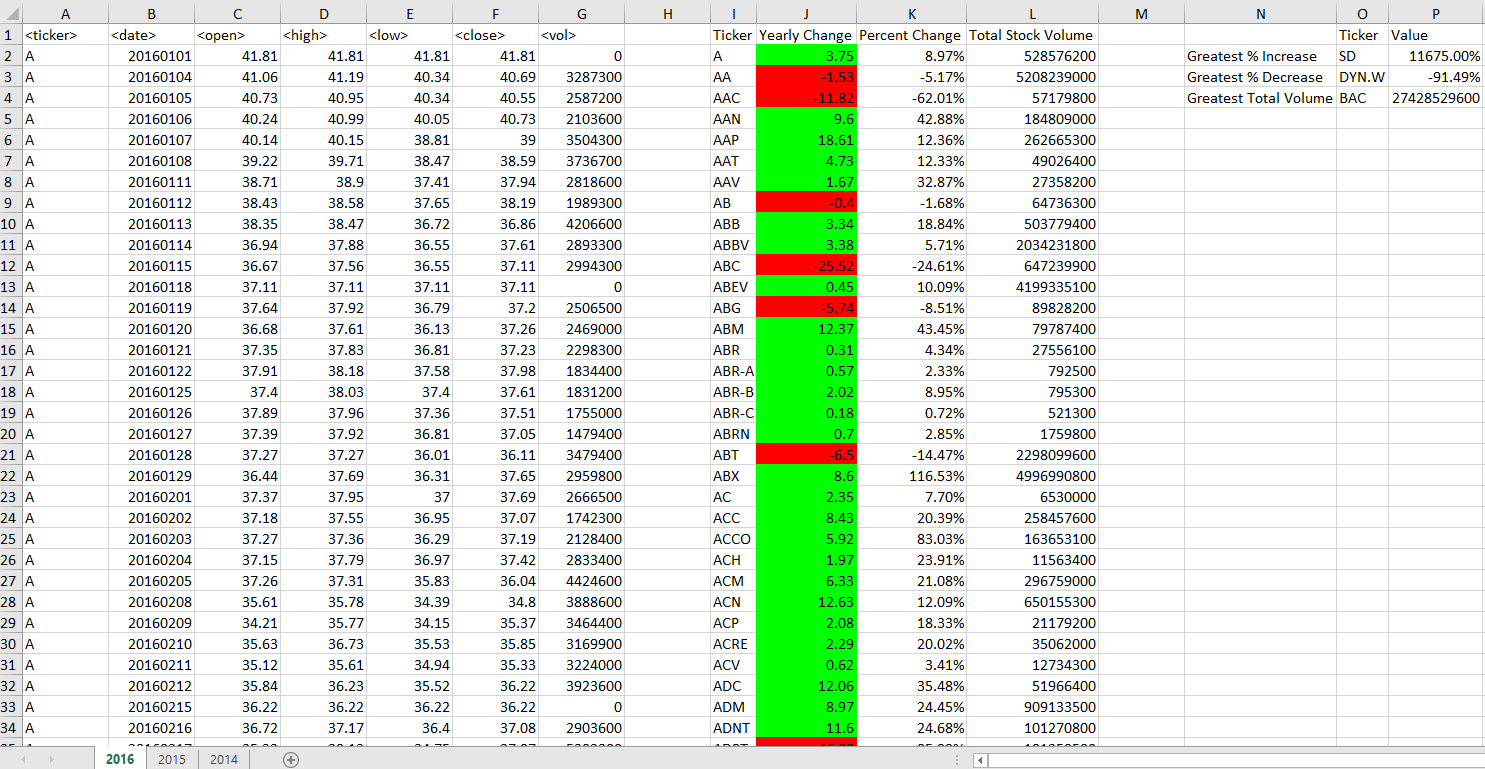Click the 4996990800 total volume cell

pos(1031,476)
